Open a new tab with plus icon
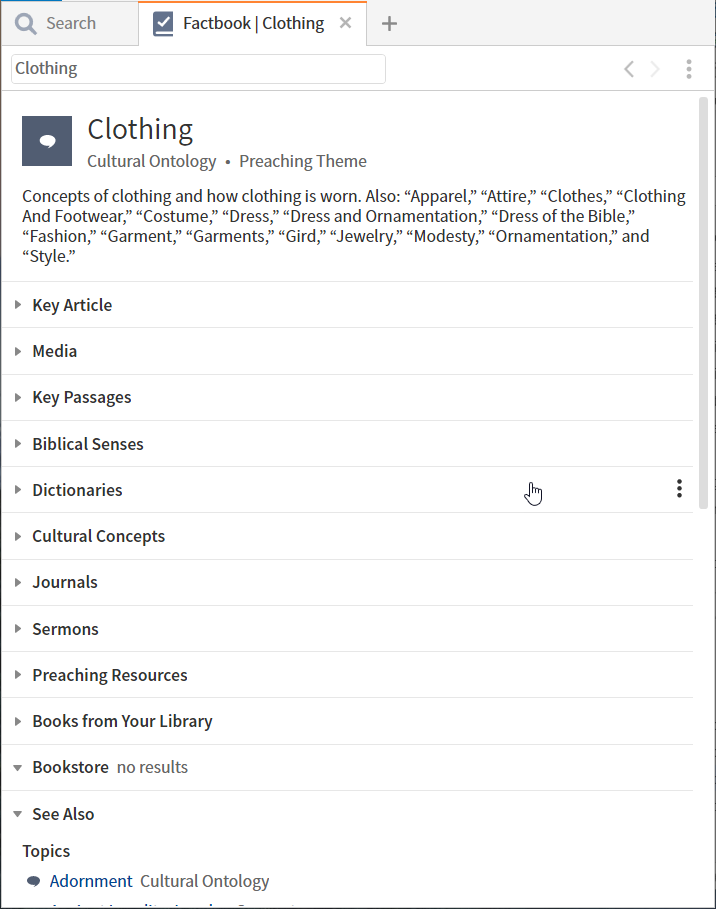716x909 pixels. pos(390,24)
